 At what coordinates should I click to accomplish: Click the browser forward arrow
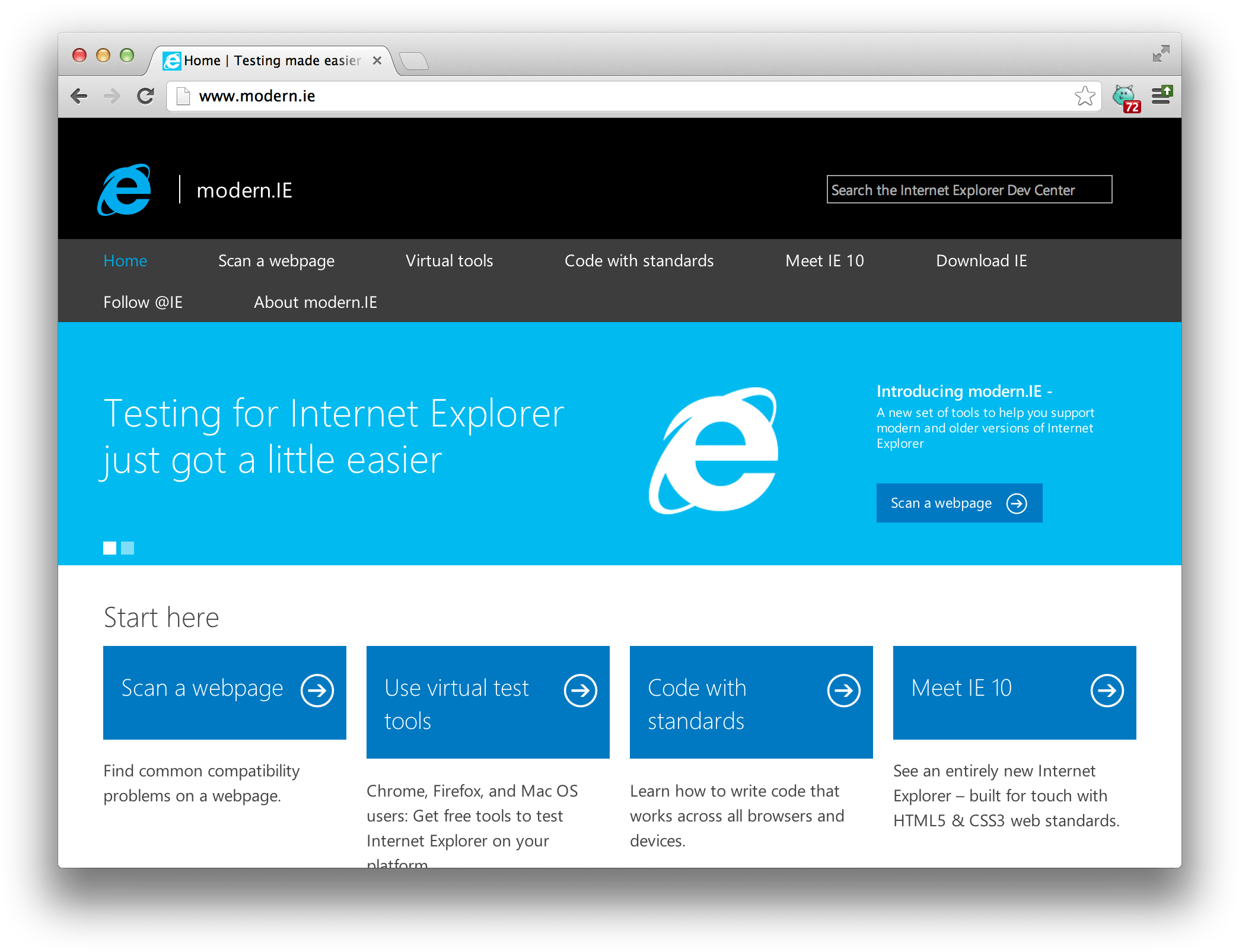pyautogui.click(x=112, y=96)
